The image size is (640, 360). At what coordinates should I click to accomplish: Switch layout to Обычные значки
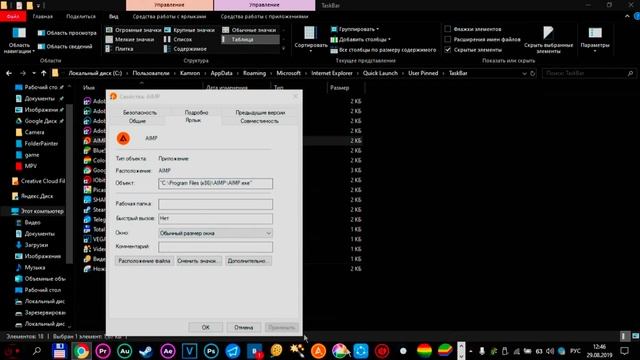(249, 30)
